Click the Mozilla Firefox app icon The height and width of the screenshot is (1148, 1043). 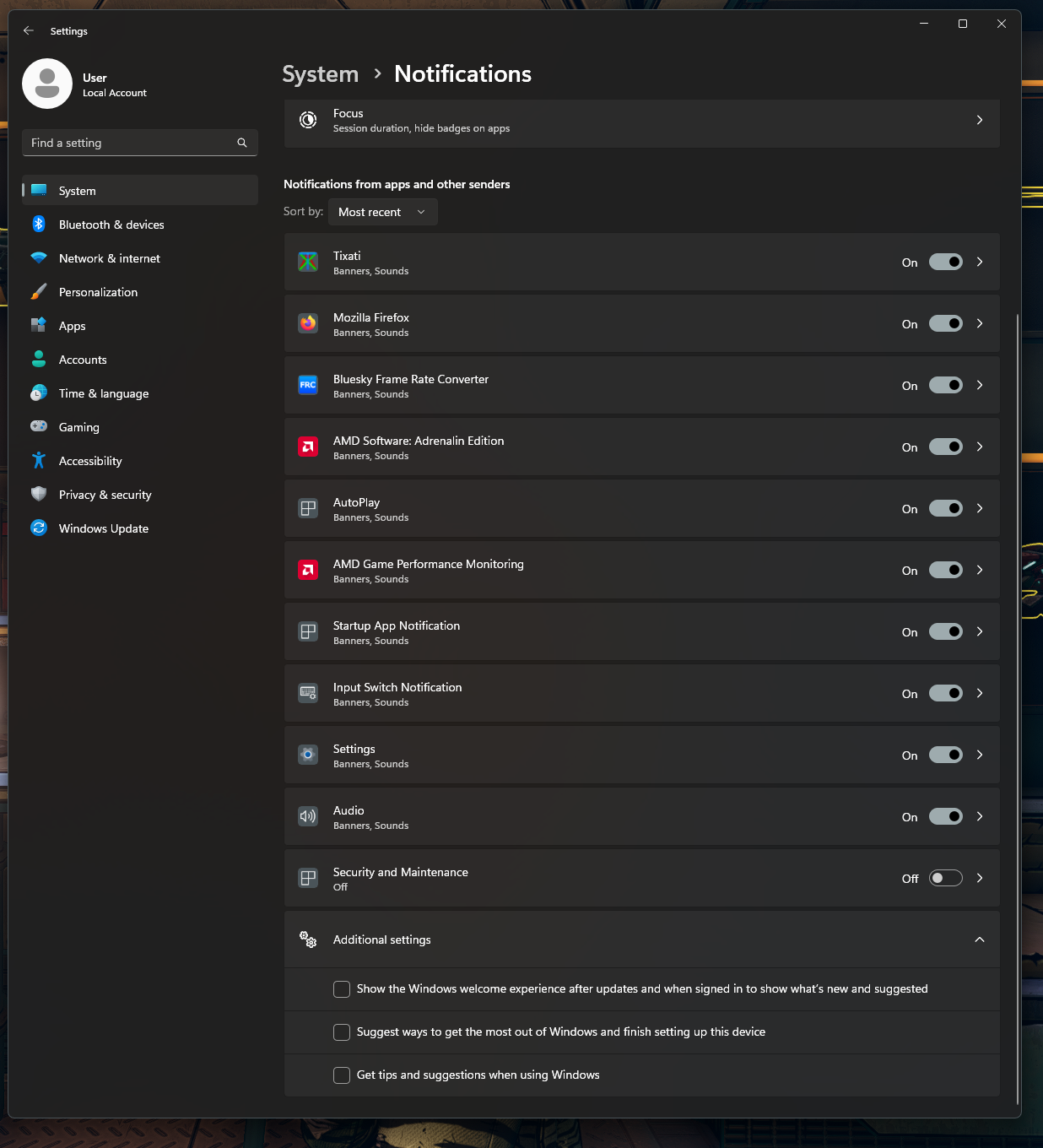[x=308, y=323]
